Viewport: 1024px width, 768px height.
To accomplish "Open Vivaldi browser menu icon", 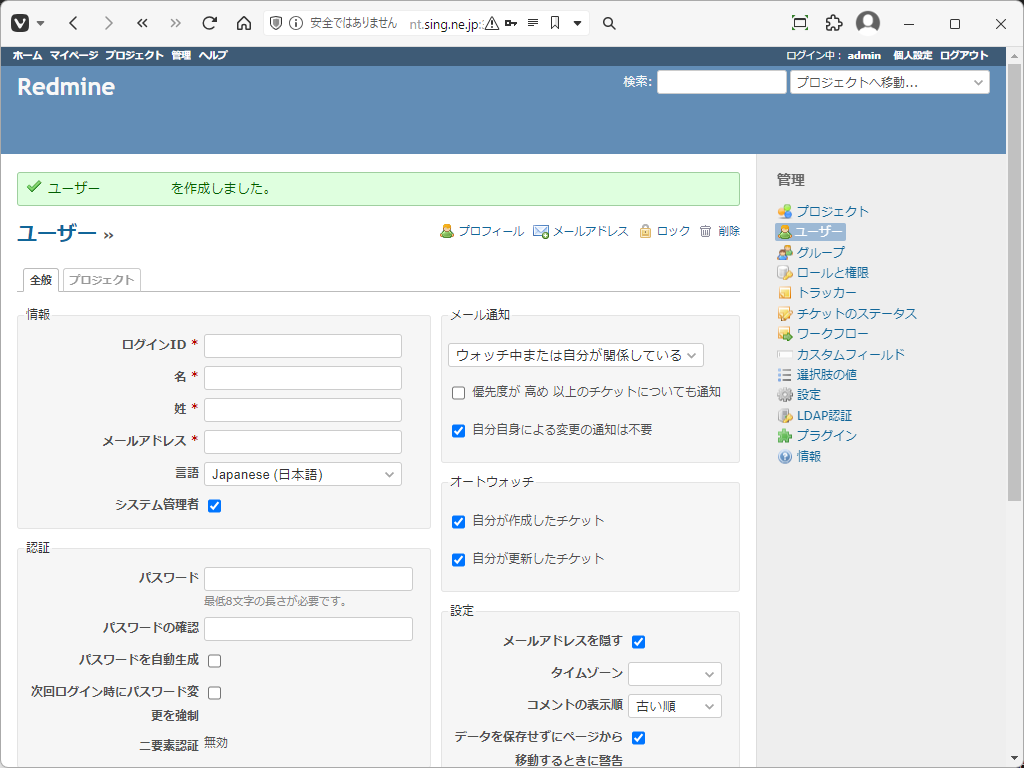I will coord(20,24).
